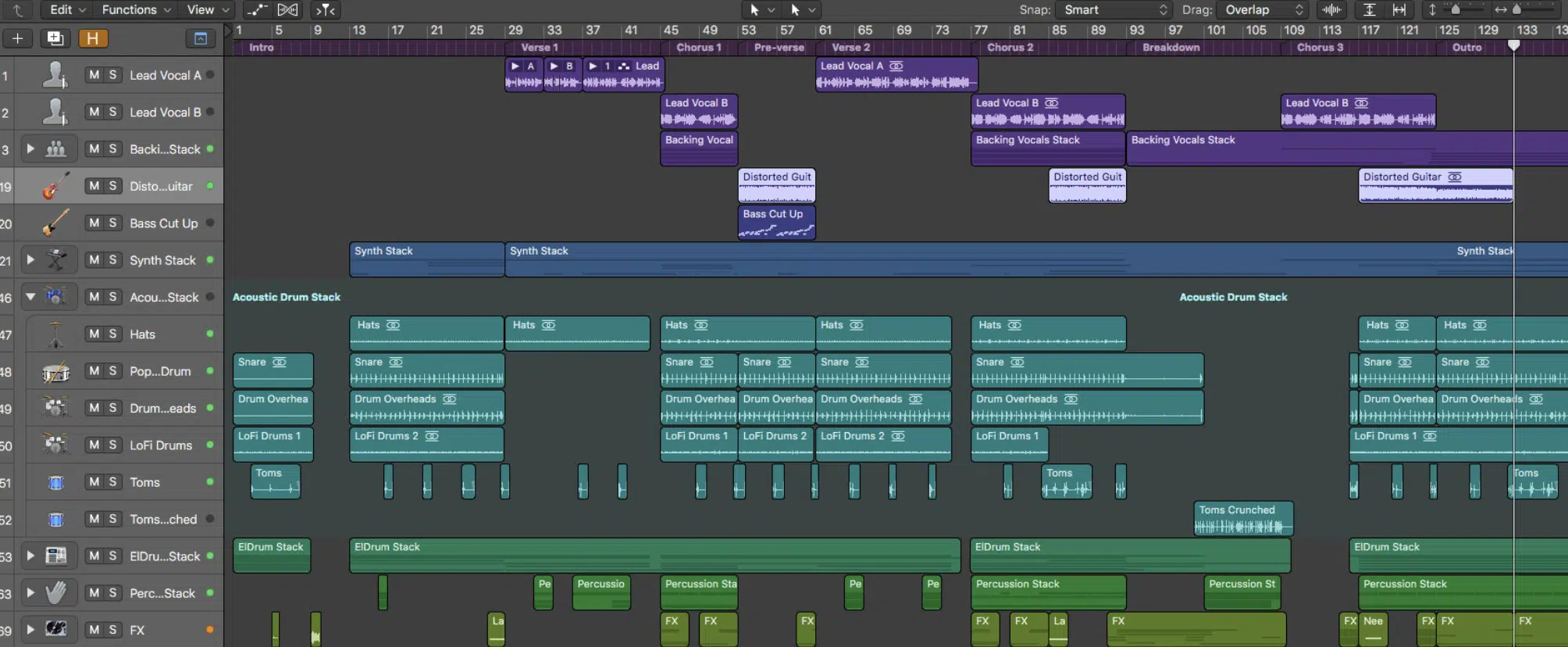The height and width of the screenshot is (647, 1568).
Task: Expand the Backing Vocals Stack track
Action: pyautogui.click(x=30, y=148)
